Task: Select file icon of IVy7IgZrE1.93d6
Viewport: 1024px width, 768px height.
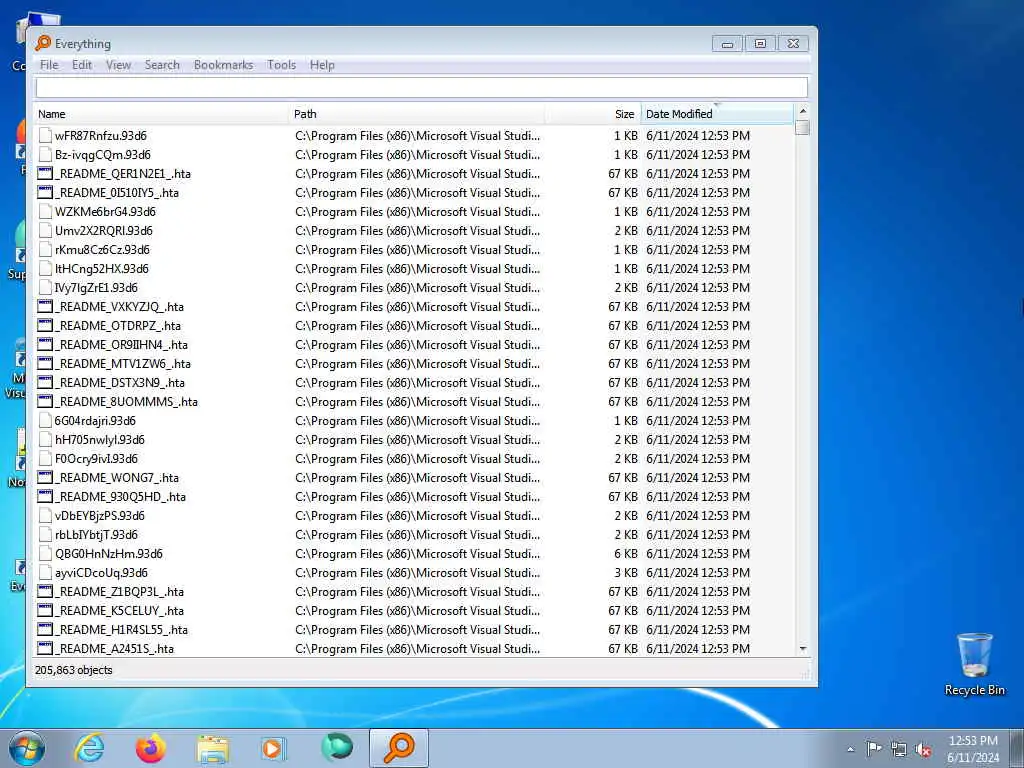Action: [x=45, y=287]
